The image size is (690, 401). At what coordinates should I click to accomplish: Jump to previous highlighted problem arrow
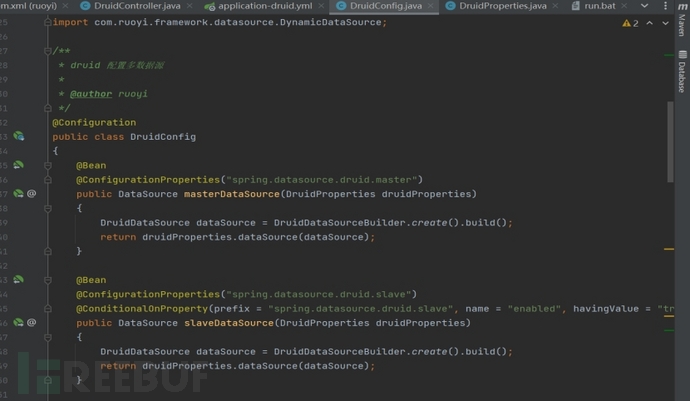tap(650, 23)
